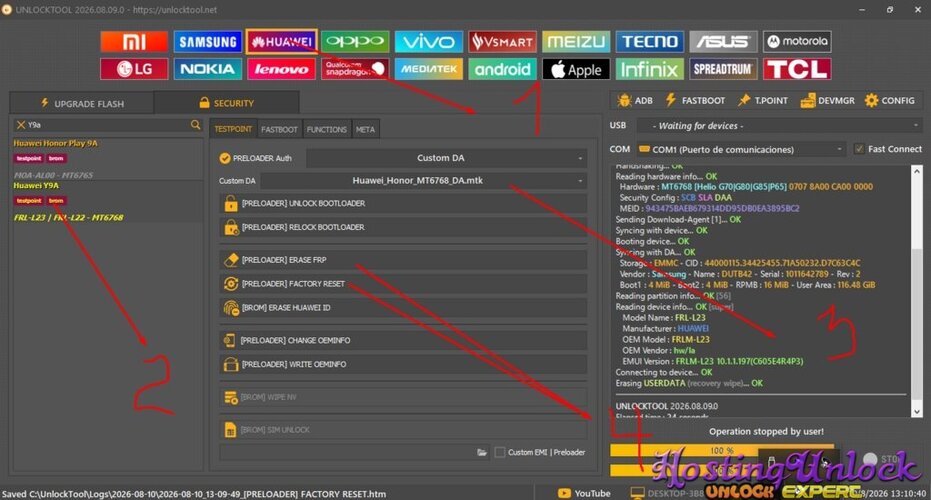Select the Infinix brand icon
931x500 pixels.
pos(650,69)
